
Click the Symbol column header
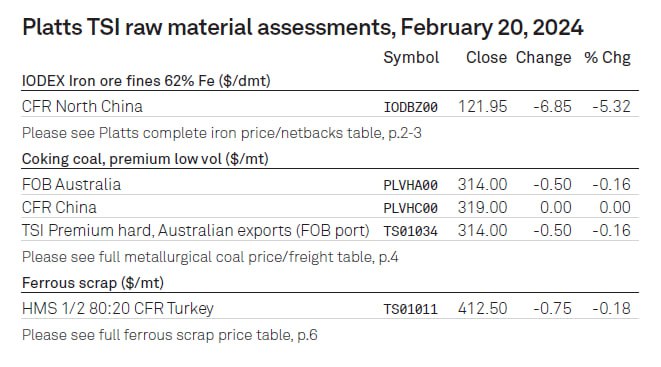tap(411, 58)
